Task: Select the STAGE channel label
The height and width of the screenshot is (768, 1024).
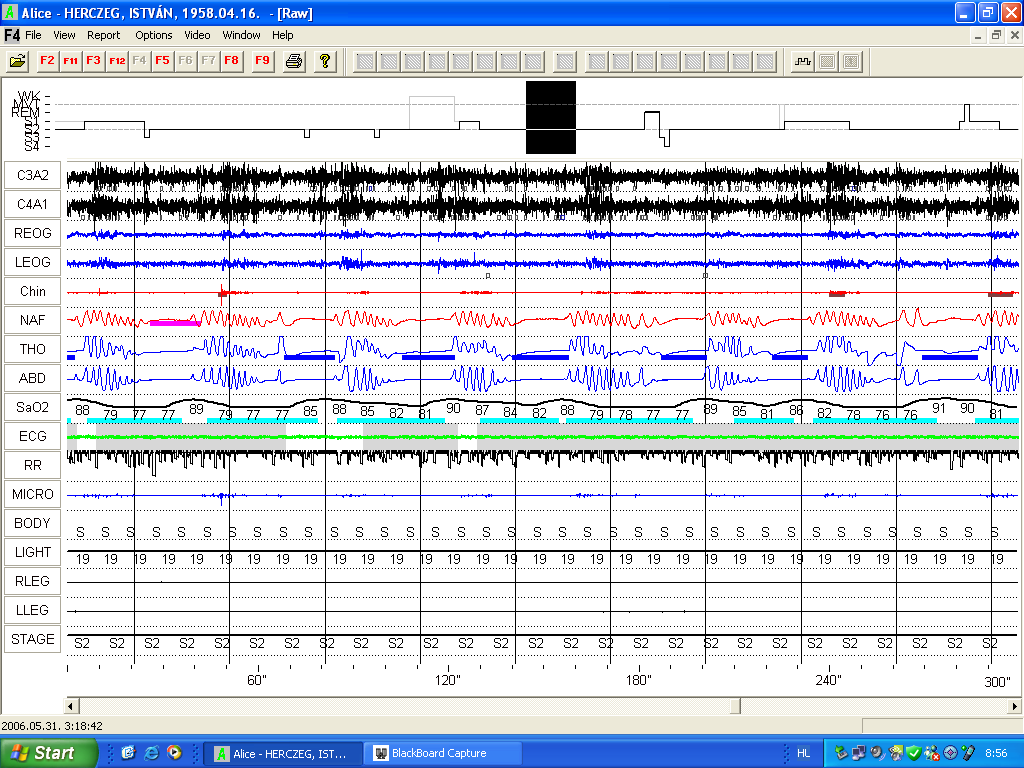Action: click(33, 639)
